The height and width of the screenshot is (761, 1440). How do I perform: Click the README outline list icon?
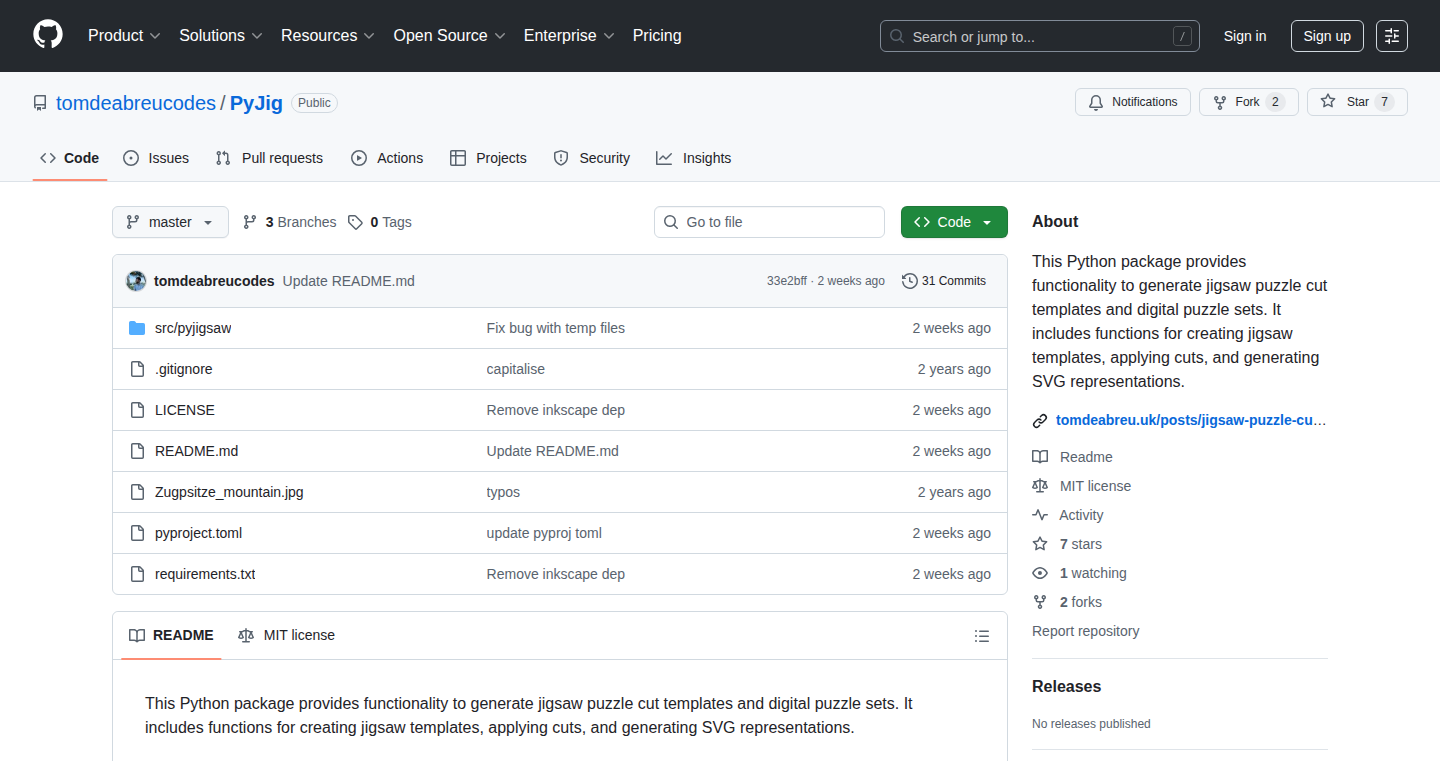982,636
